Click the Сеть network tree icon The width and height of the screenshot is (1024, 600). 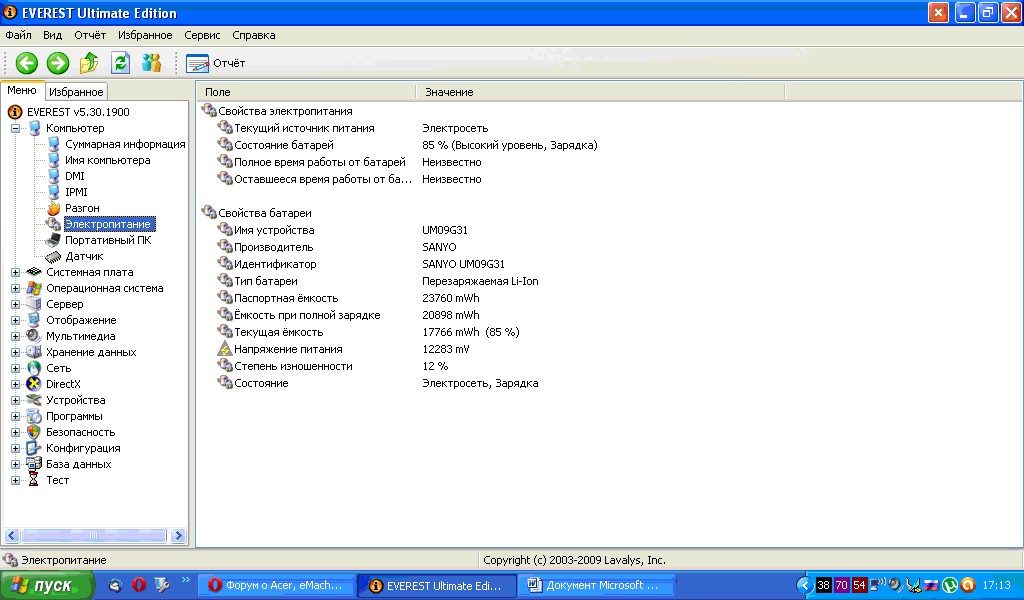34,368
